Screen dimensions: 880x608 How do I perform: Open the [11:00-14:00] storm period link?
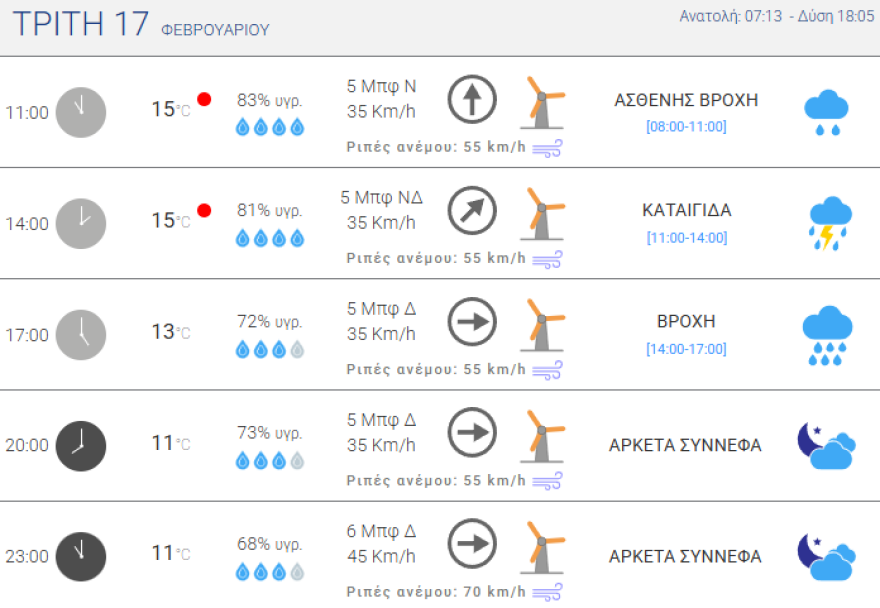(x=686, y=238)
